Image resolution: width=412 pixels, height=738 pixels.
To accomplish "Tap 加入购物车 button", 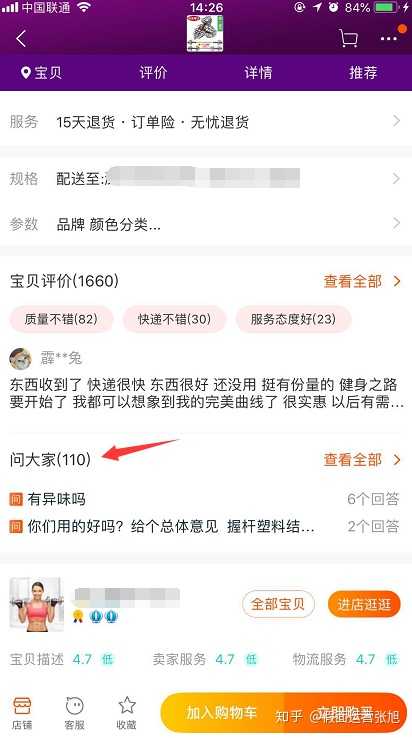I will (222, 713).
